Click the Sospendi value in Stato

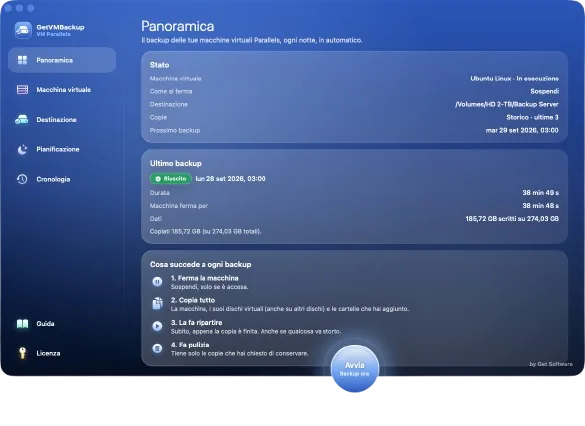[x=544, y=91]
